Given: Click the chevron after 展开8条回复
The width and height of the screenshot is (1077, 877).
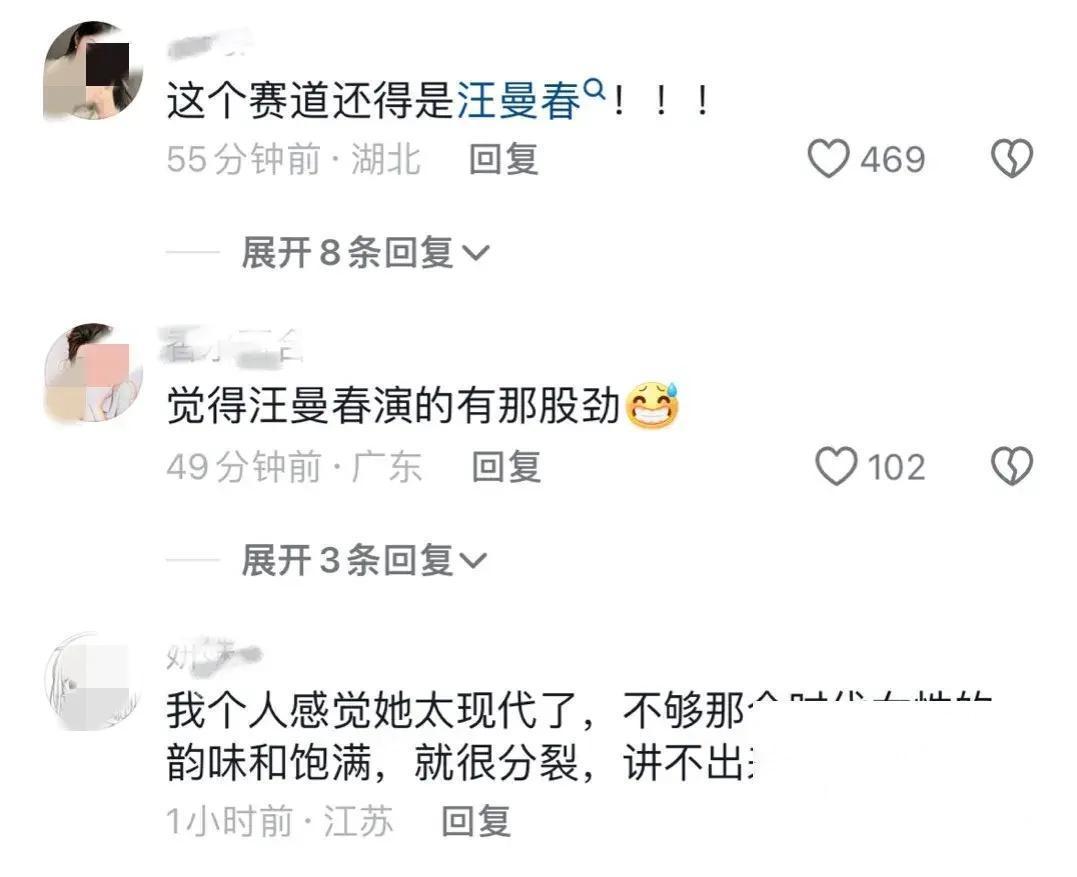Looking at the screenshot, I should point(475,253).
